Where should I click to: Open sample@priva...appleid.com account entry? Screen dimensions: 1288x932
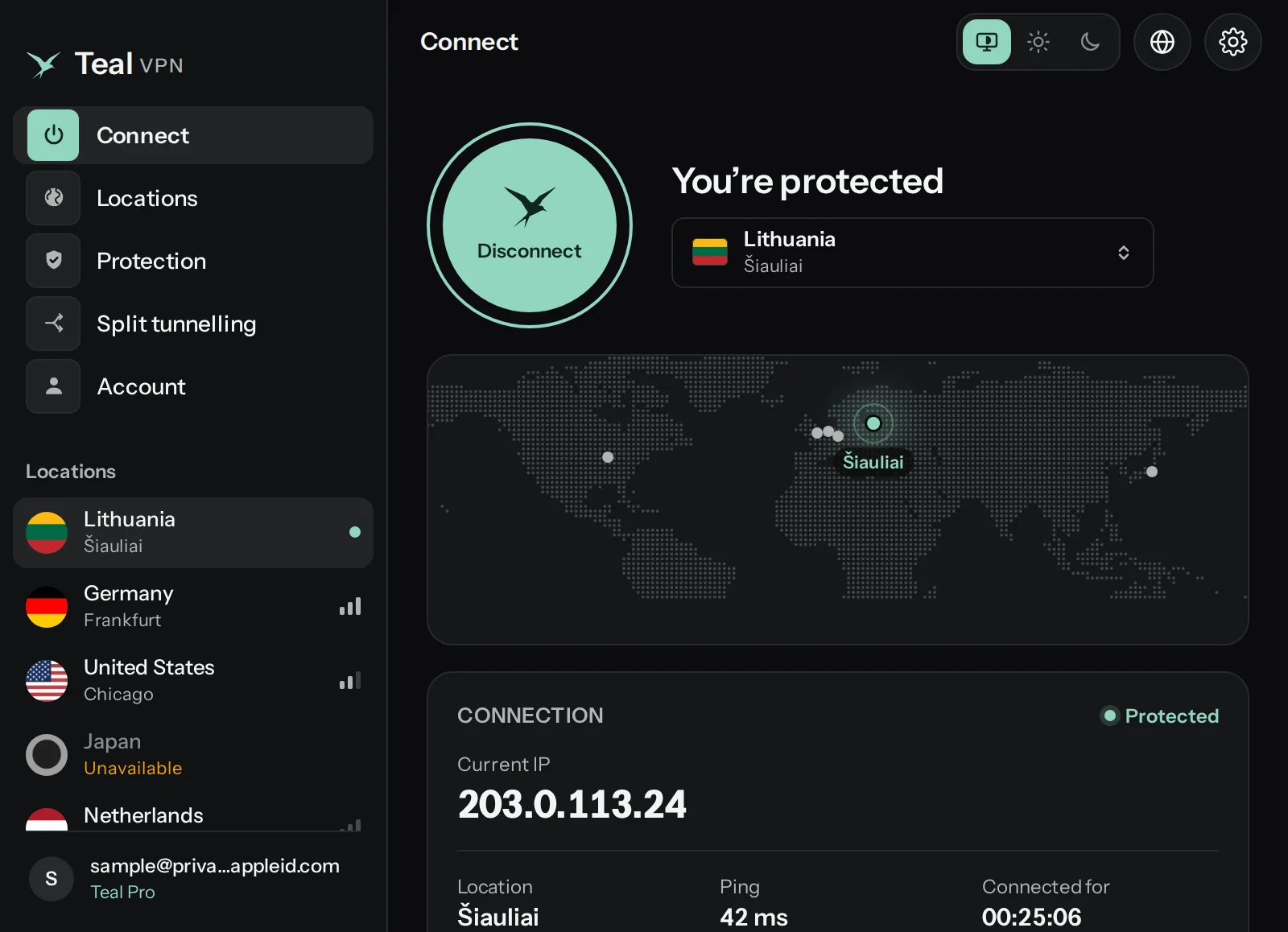coord(193,879)
